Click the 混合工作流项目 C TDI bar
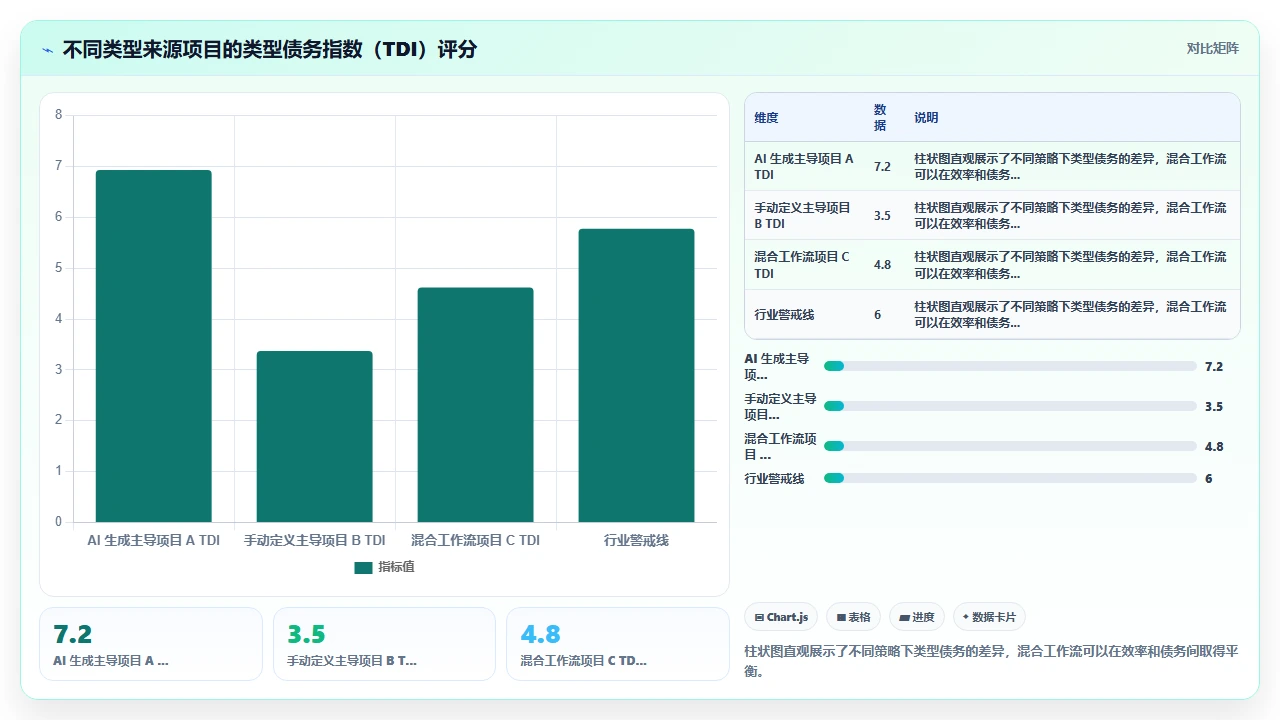Image resolution: width=1280 pixels, height=720 pixels. (476, 405)
